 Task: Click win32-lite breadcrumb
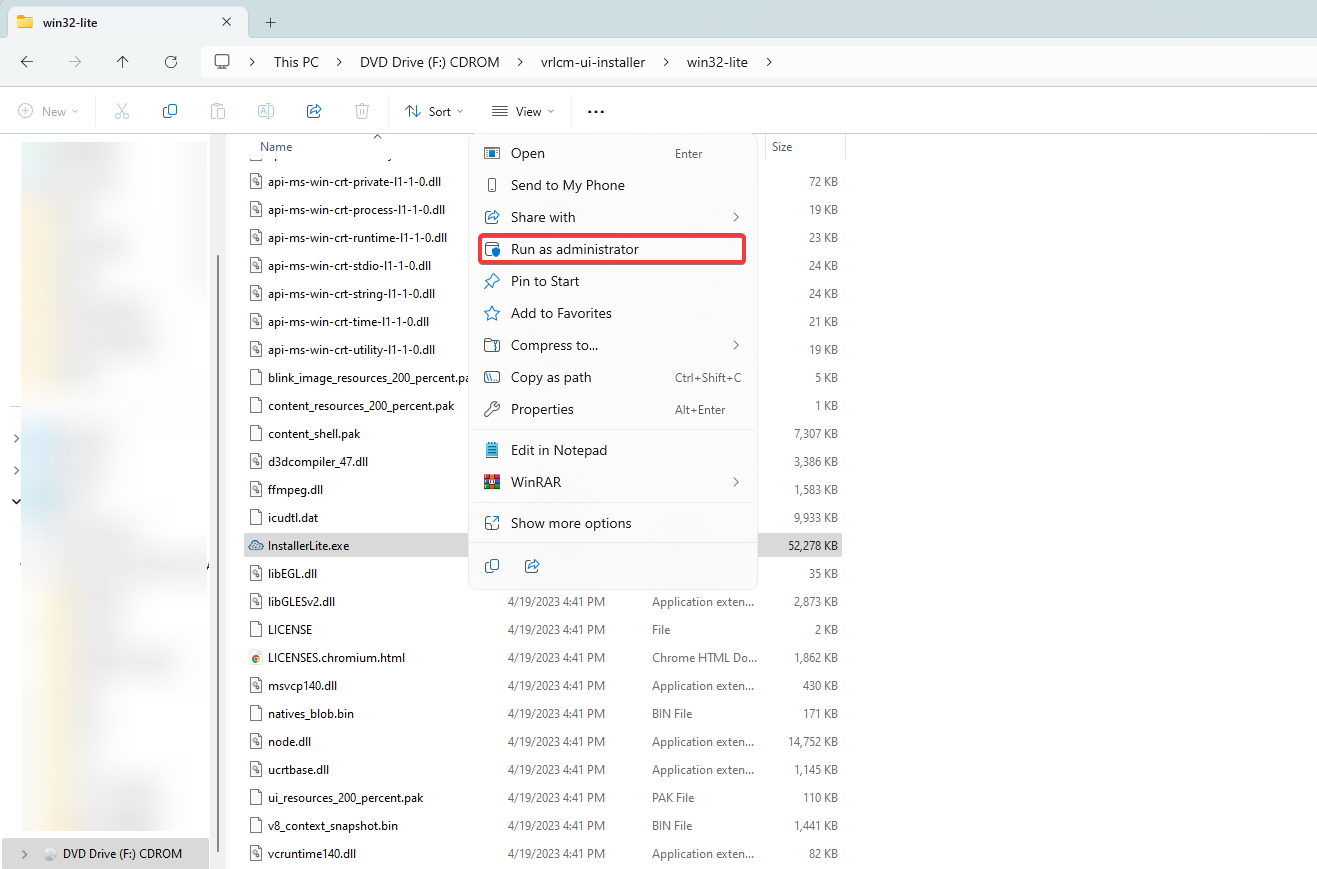tap(717, 62)
